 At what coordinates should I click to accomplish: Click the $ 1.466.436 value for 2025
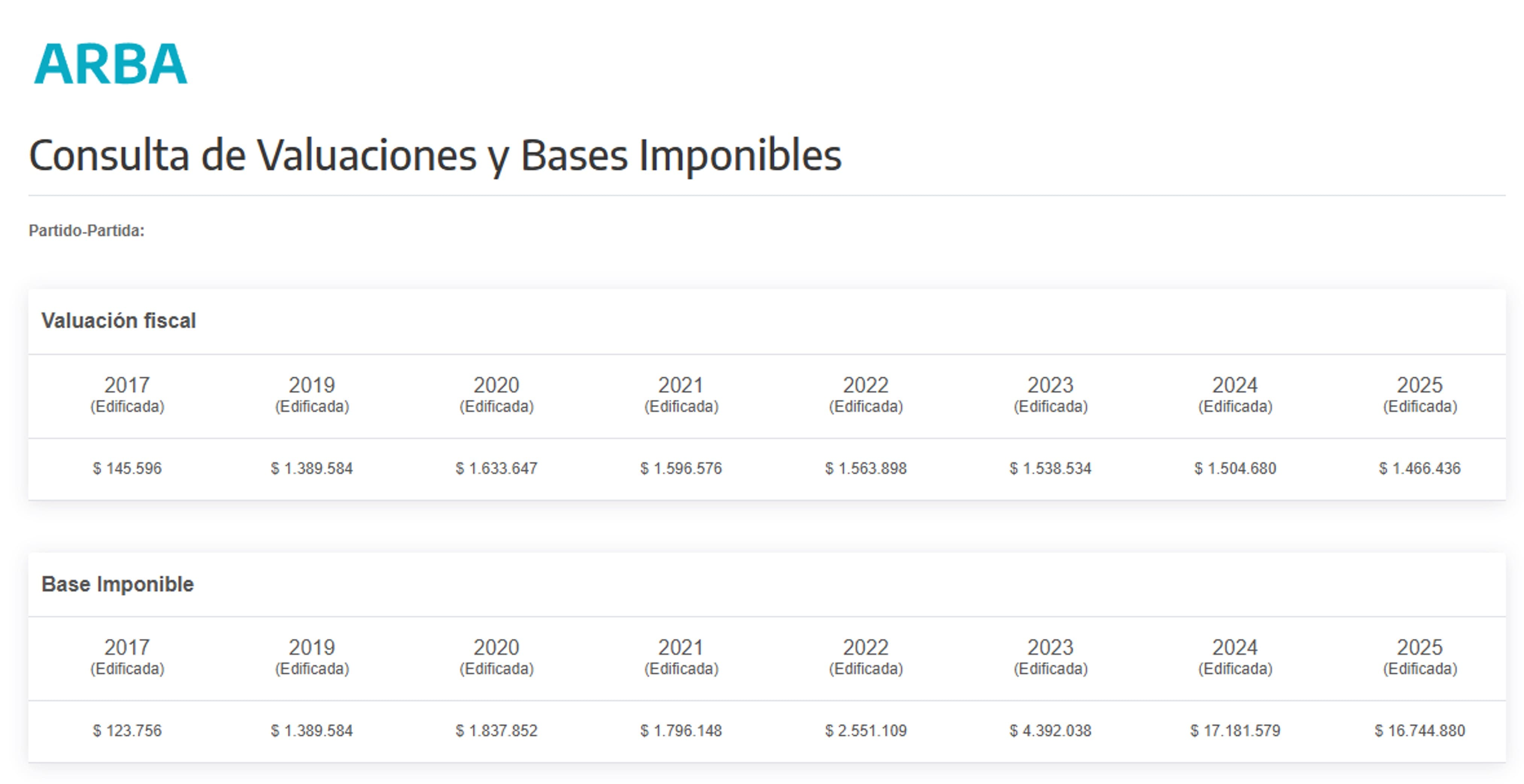(1419, 468)
